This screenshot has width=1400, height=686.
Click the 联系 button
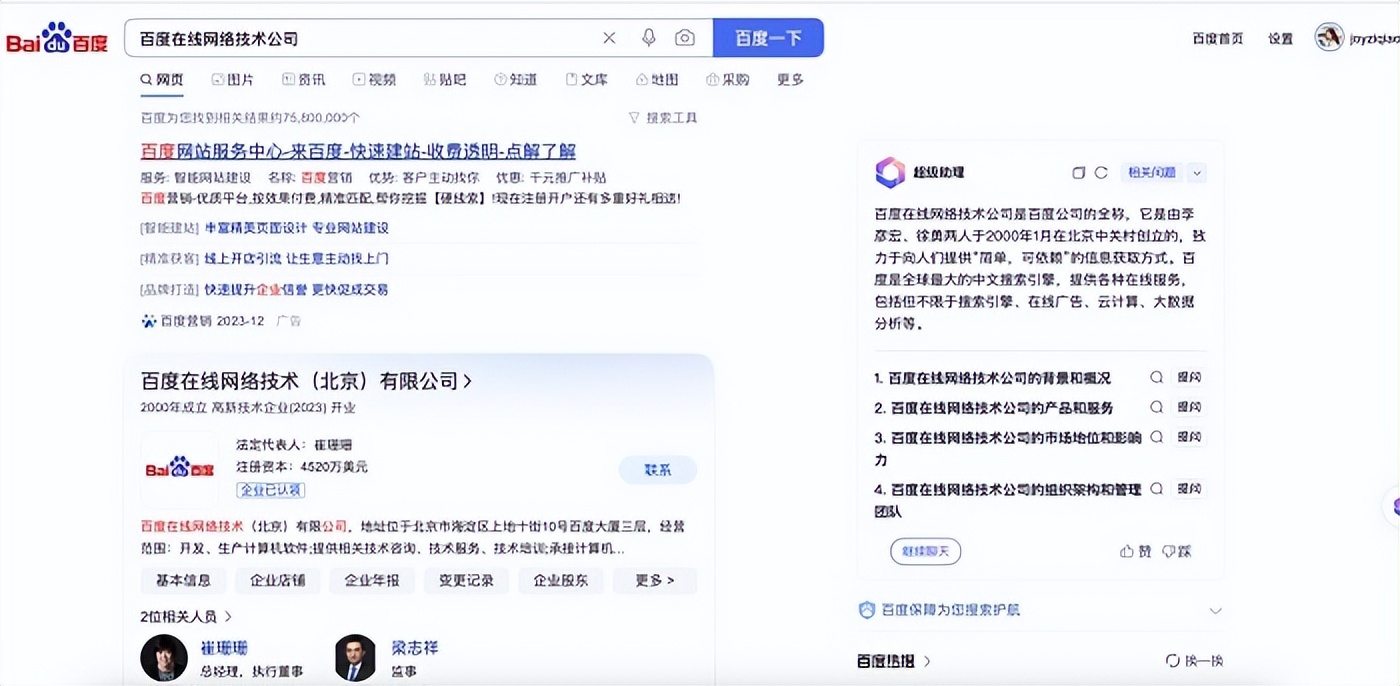click(657, 470)
